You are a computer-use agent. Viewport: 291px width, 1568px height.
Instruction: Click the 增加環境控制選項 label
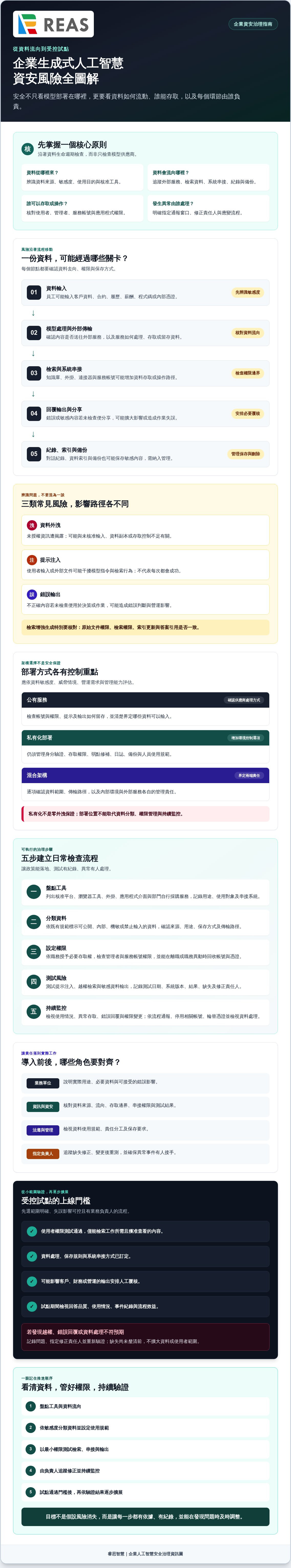click(245, 738)
